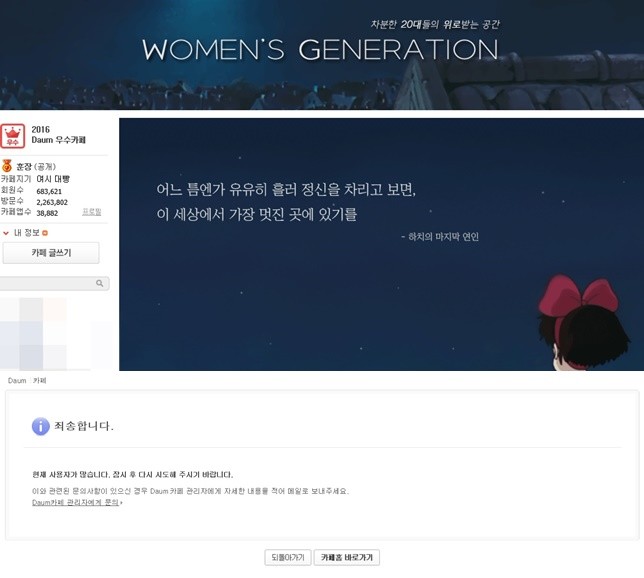Click the WOMEN'S GENERATION banner title
This screenshot has width=644, height=578.
click(x=320, y=50)
